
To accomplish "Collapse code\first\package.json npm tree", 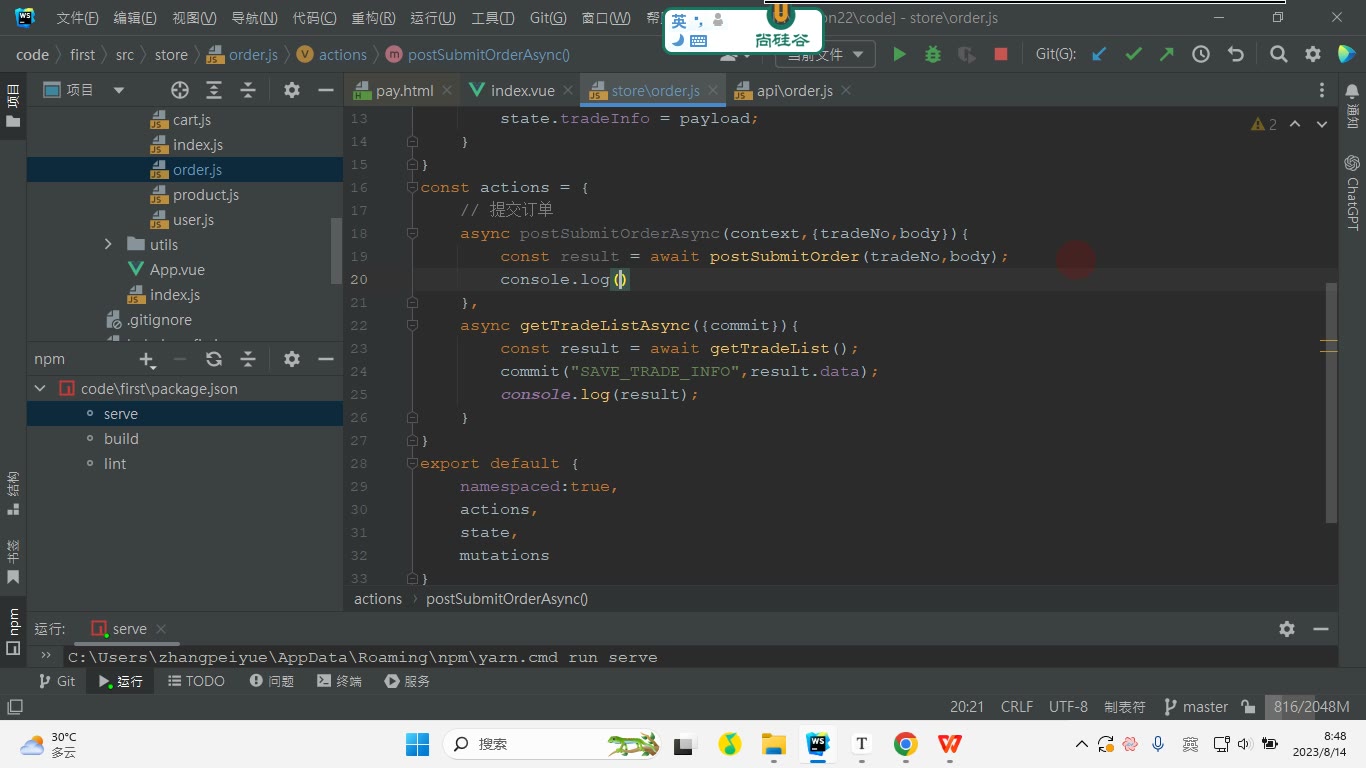I will pyautogui.click(x=40, y=388).
